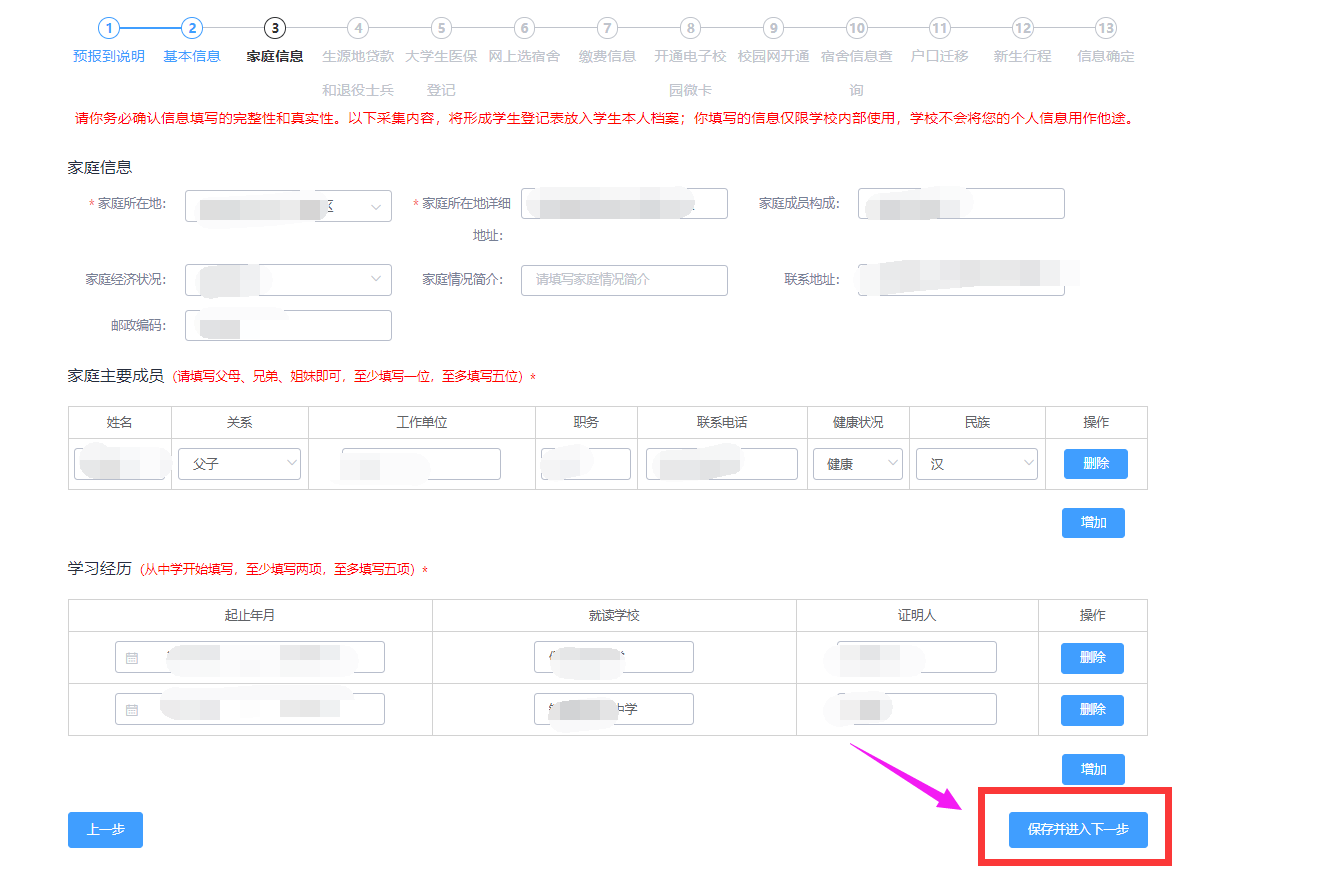Click step 1 circle 预报到说明
The image size is (1323, 876).
(x=109, y=28)
